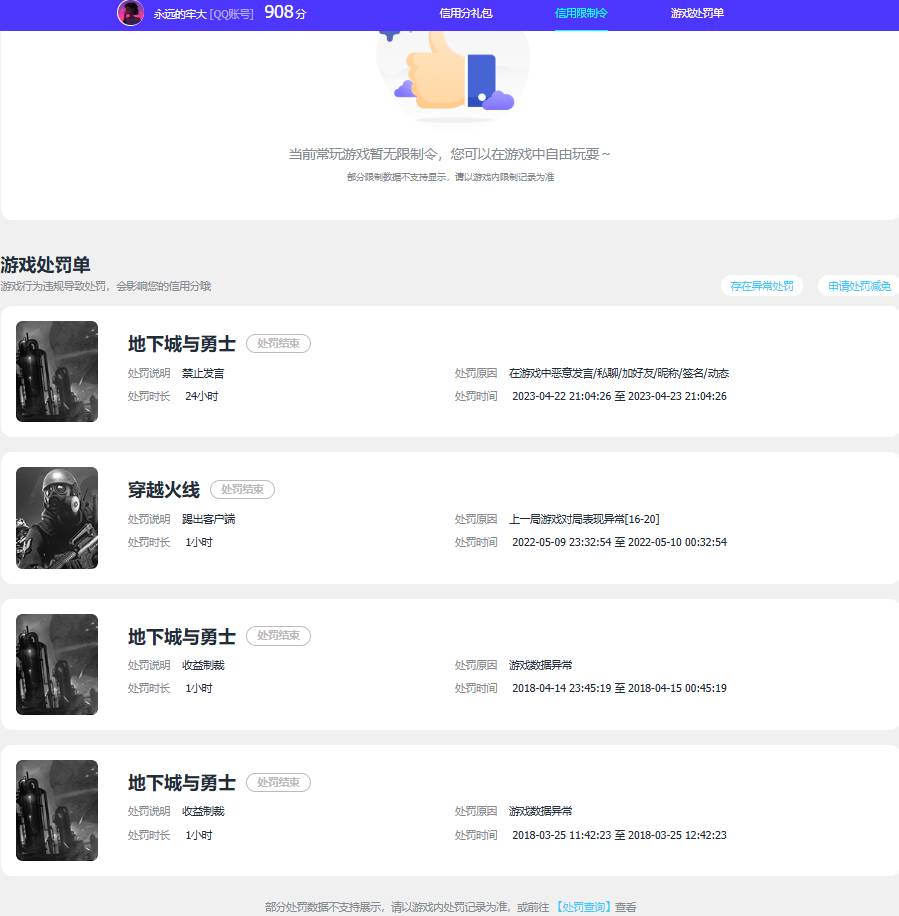Click the 存在异常处罚 button
Viewport: 899px width, 916px height.
coord(761,285)
